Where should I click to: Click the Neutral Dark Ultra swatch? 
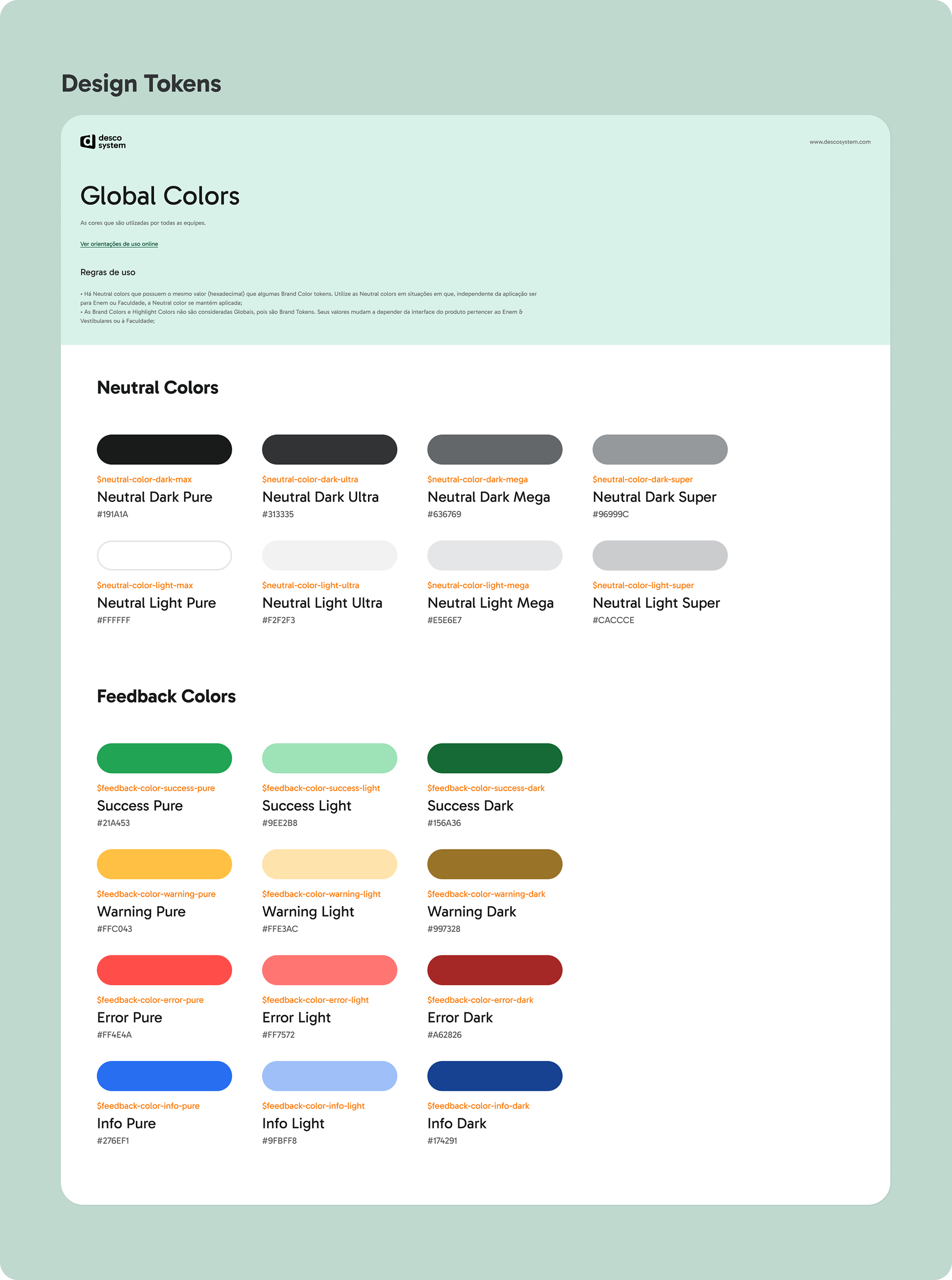(329, 449)
